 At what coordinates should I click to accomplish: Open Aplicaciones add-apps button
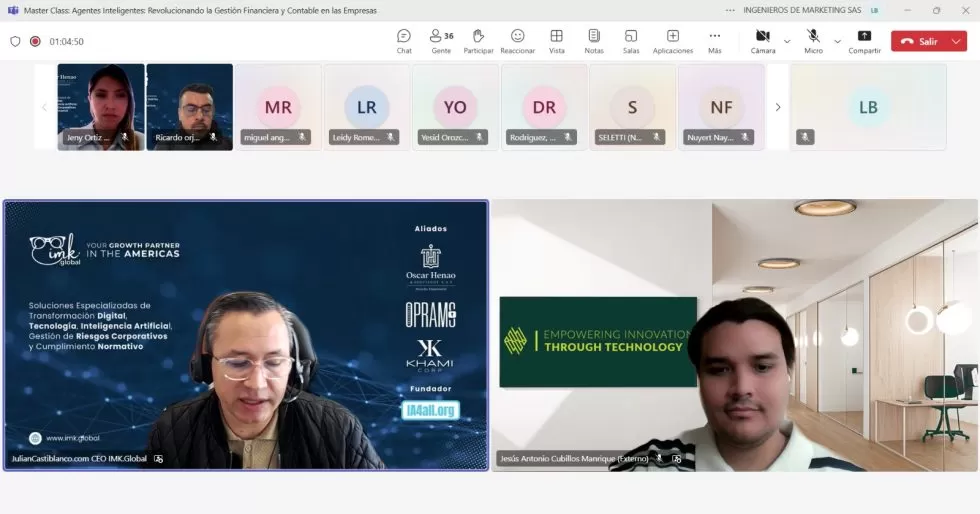672,41
